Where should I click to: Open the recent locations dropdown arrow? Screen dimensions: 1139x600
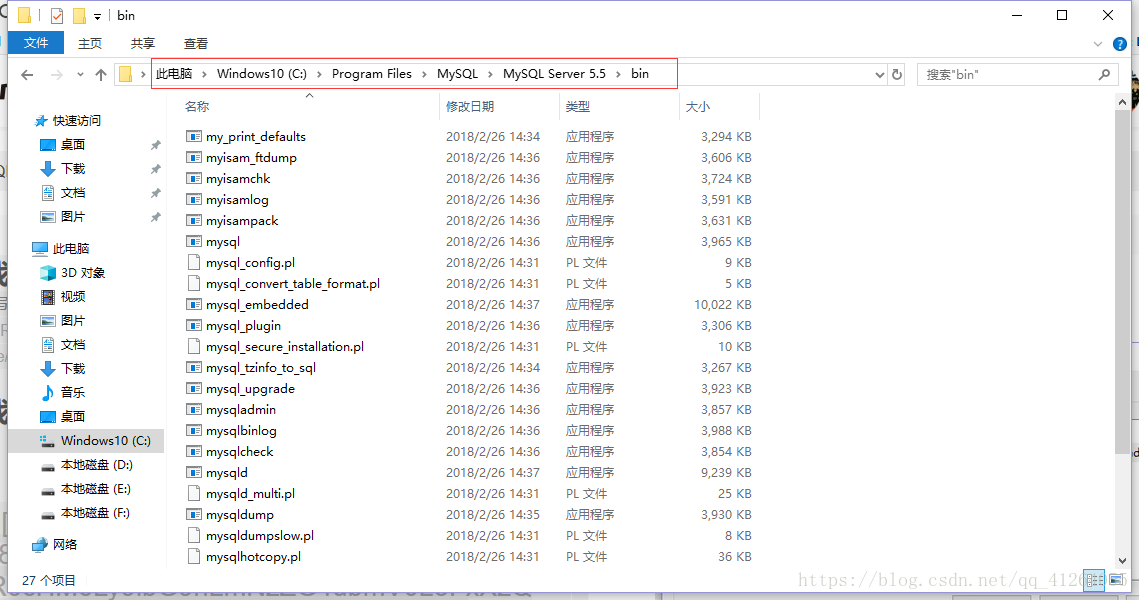pyautogui.click(x=80, y=74)
